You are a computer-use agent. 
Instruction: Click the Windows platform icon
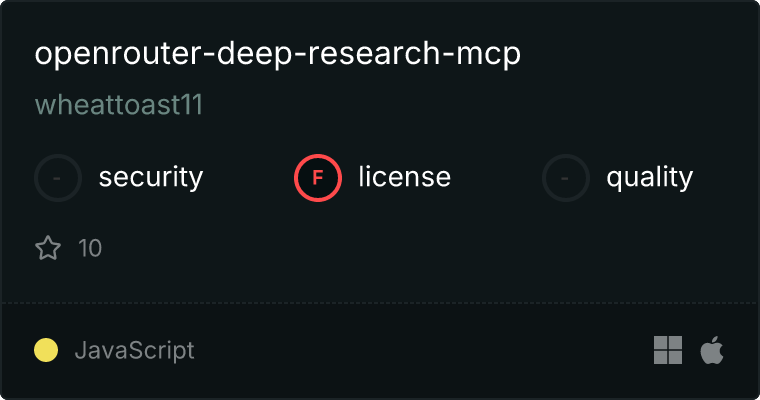point(668,350)
